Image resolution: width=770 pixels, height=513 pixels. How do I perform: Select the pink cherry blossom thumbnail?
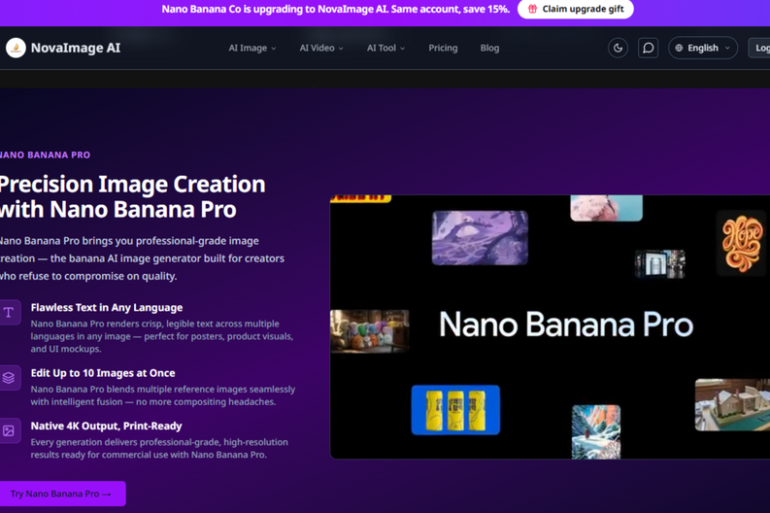tap(606, 208)
